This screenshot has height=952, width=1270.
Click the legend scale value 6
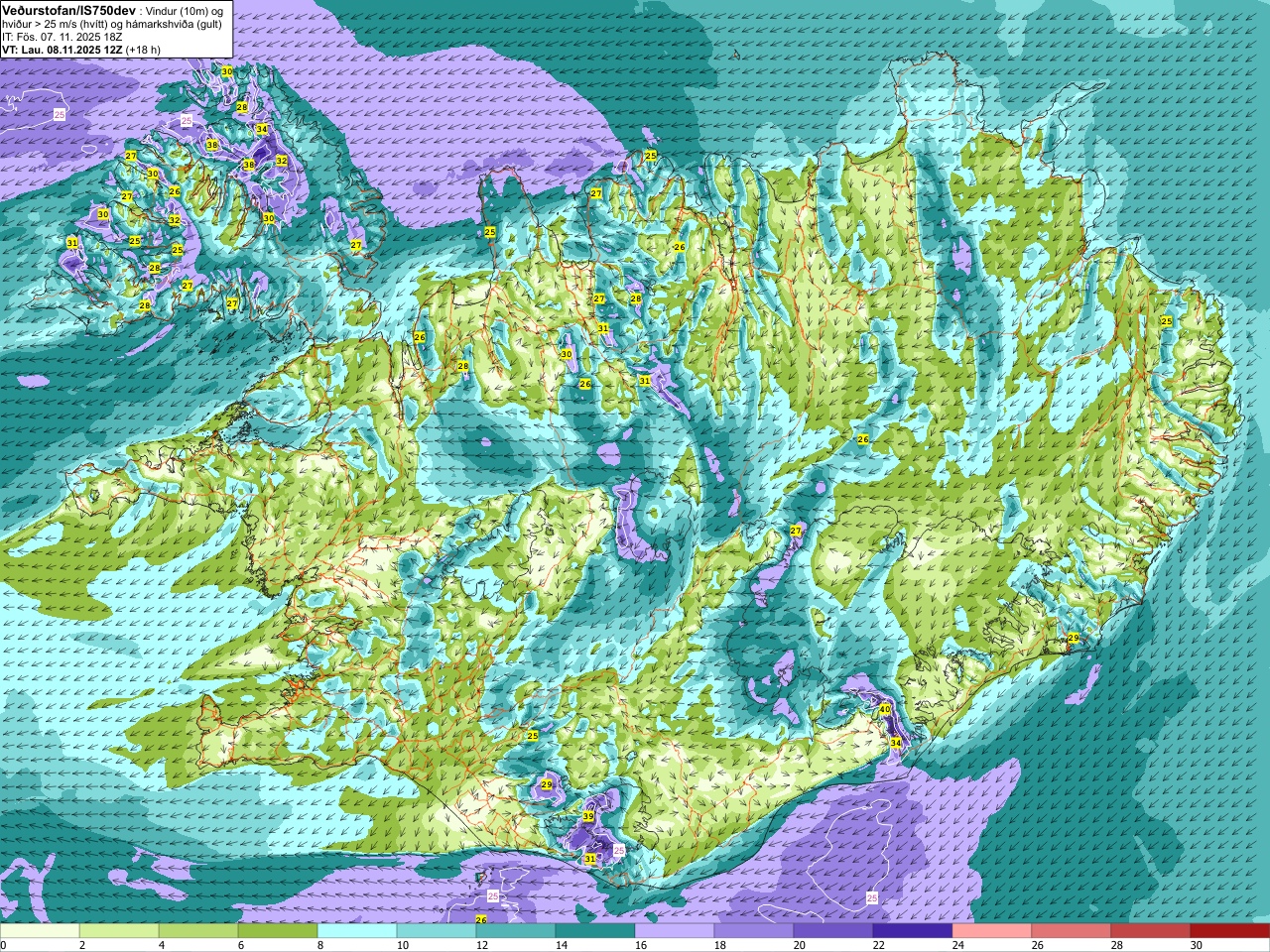(241, 945)
